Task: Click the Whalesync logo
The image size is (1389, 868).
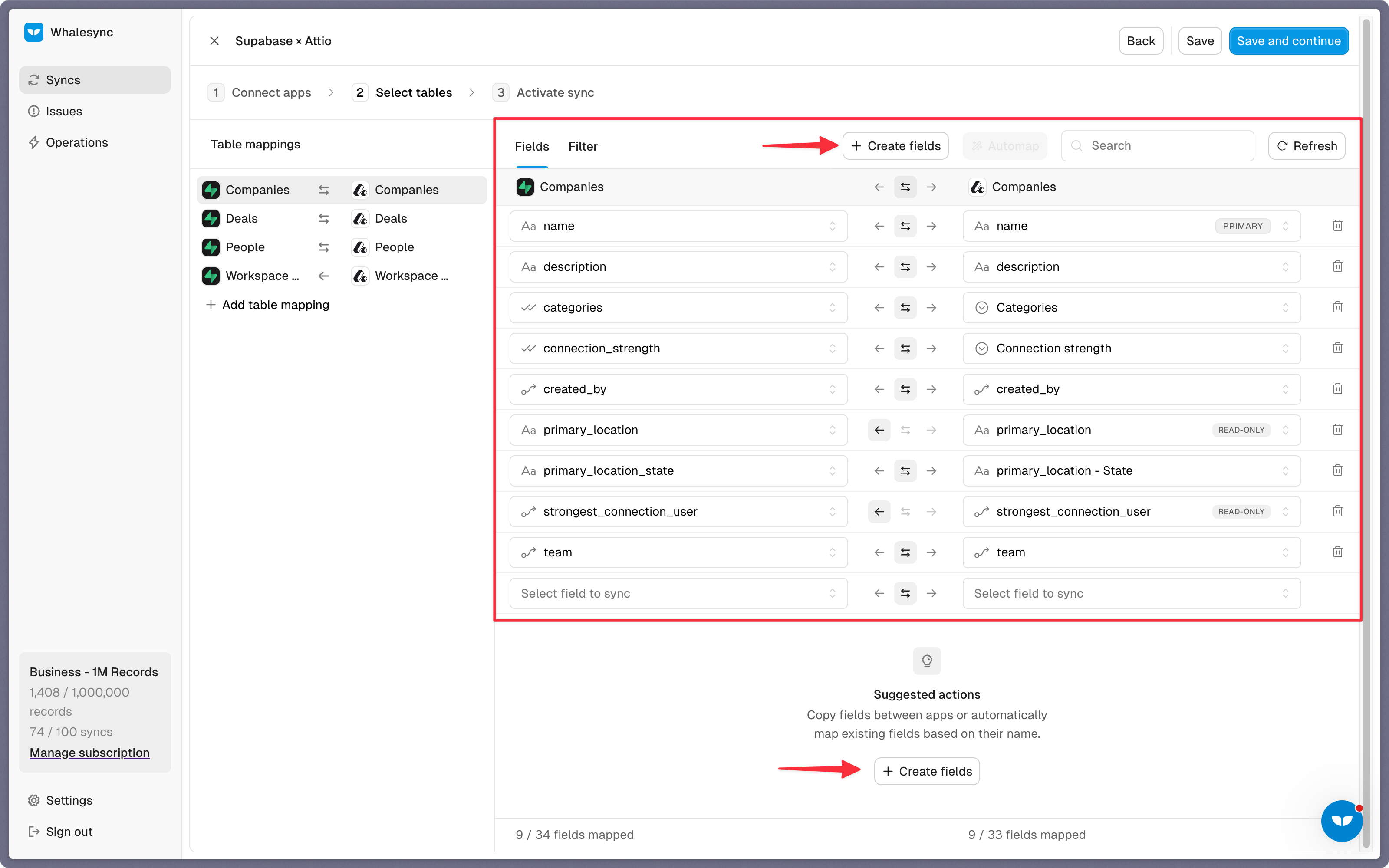Action: [34, 32]
